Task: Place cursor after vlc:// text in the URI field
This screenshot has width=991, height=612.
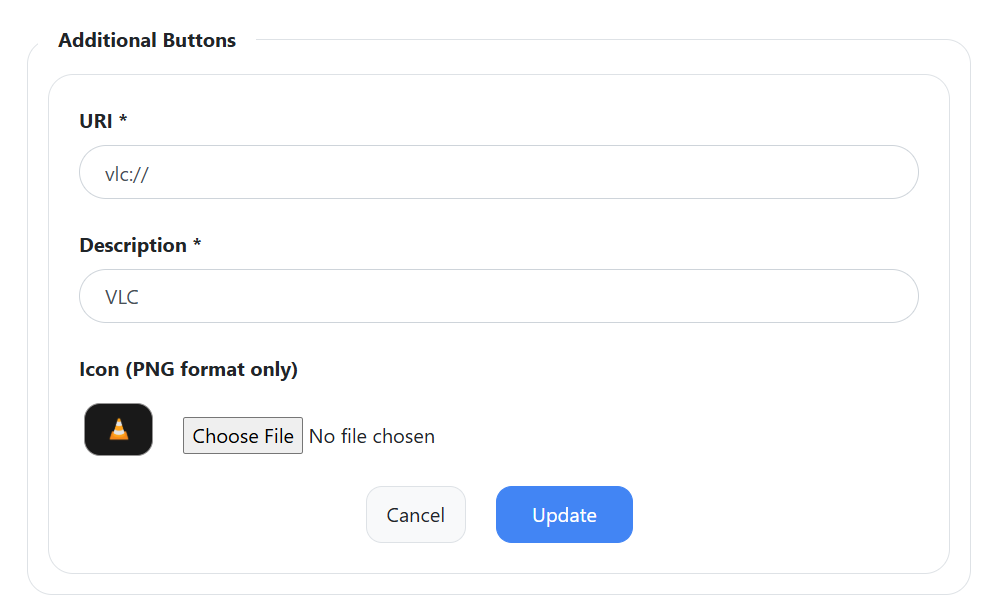Action: point(150,174)
